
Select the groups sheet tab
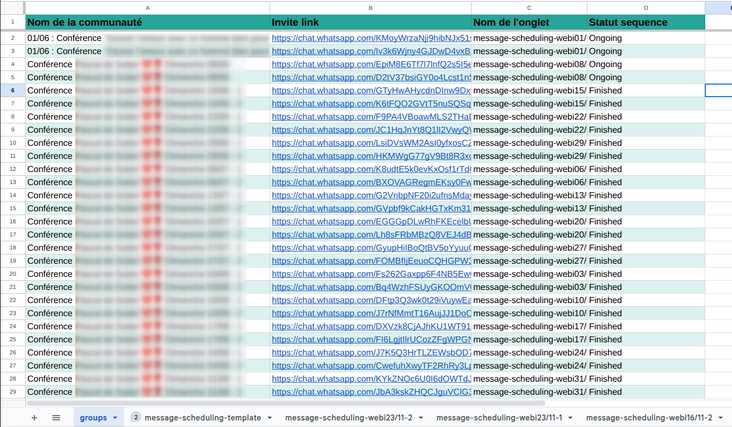(x=93, y=417)
